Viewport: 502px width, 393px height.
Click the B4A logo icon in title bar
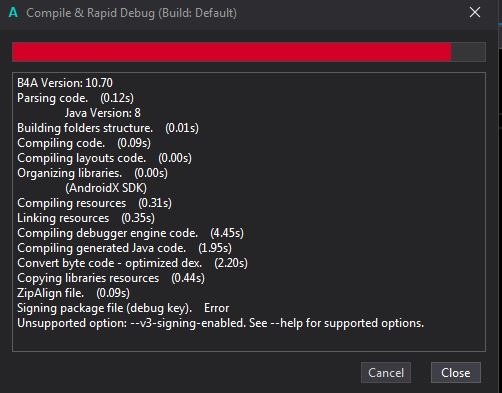pos(13,13)
